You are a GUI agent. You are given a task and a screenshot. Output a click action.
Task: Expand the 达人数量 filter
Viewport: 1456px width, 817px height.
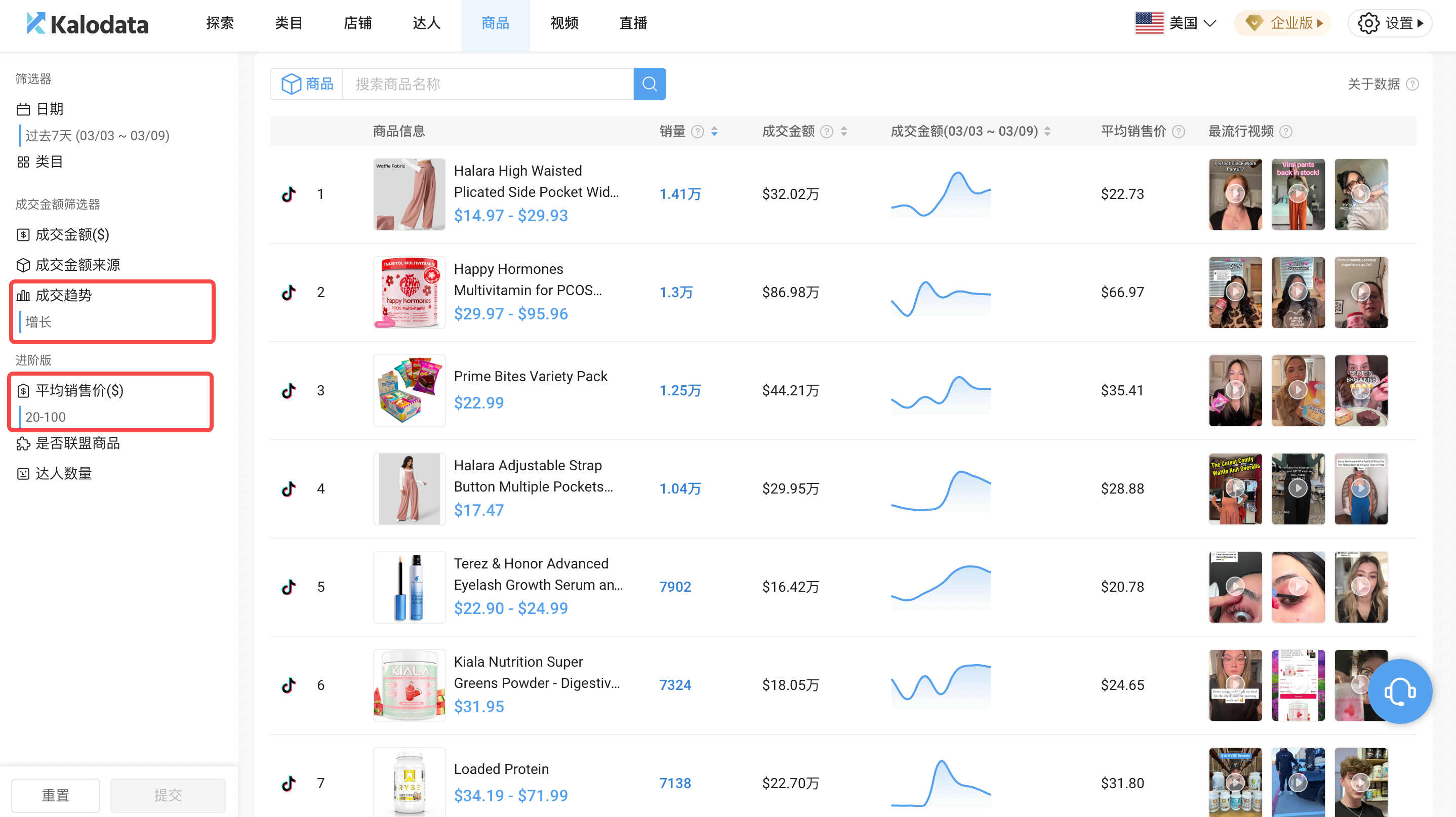coord(54,473)
